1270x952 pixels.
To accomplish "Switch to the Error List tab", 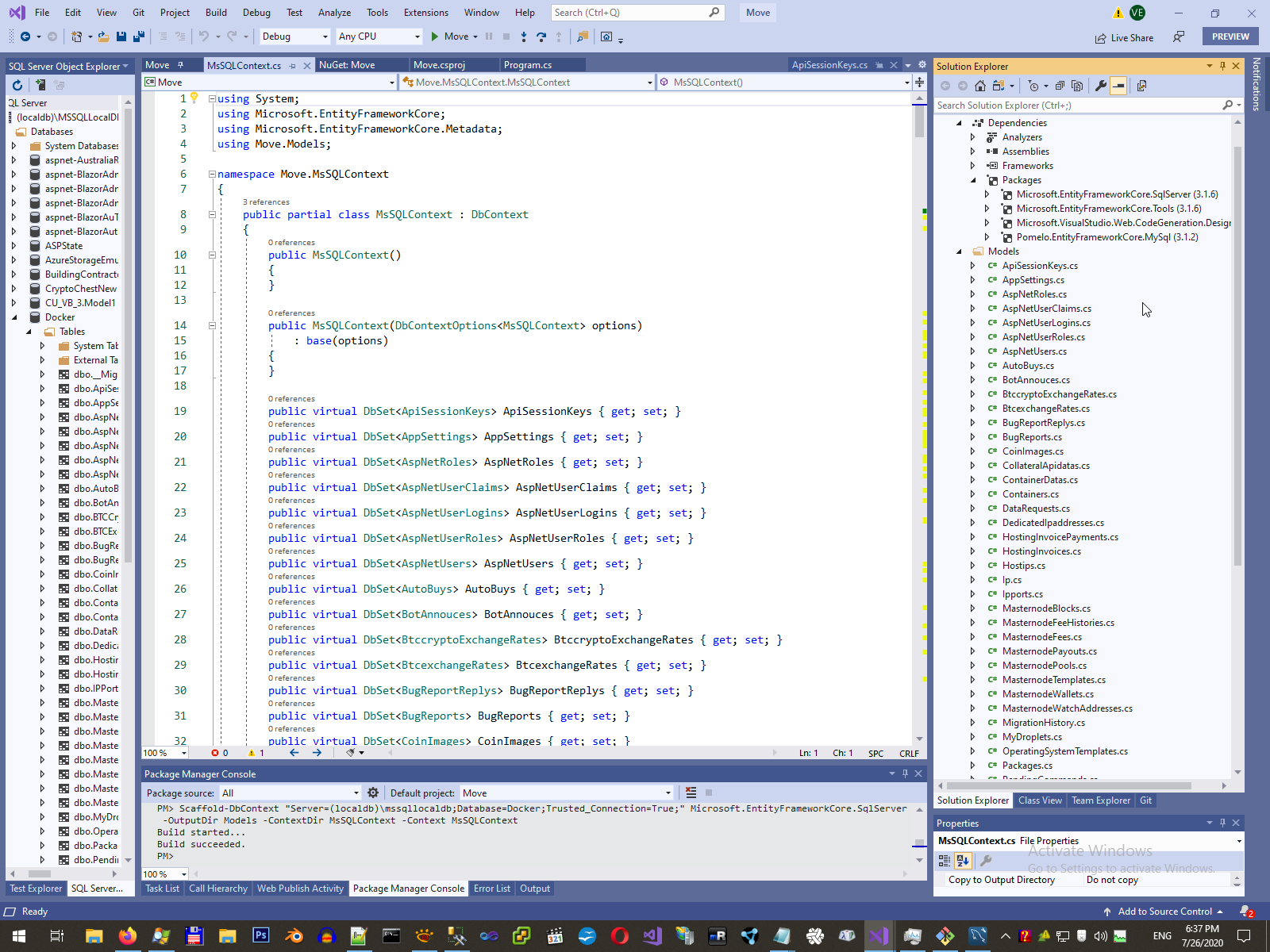I will (x=491, y=889).
